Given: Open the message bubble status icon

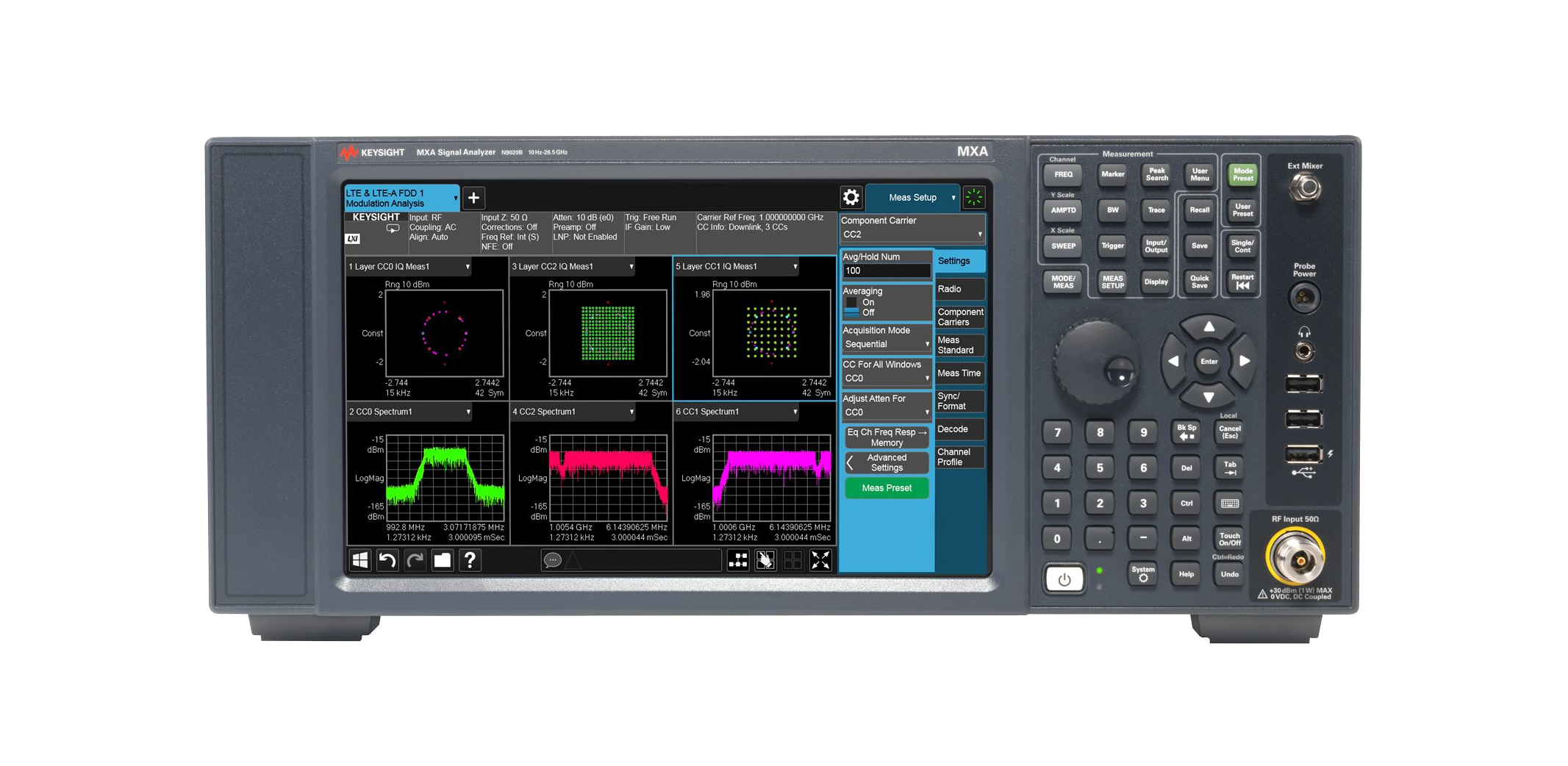Looking at the screenshot, I should (x=553, y=561).
